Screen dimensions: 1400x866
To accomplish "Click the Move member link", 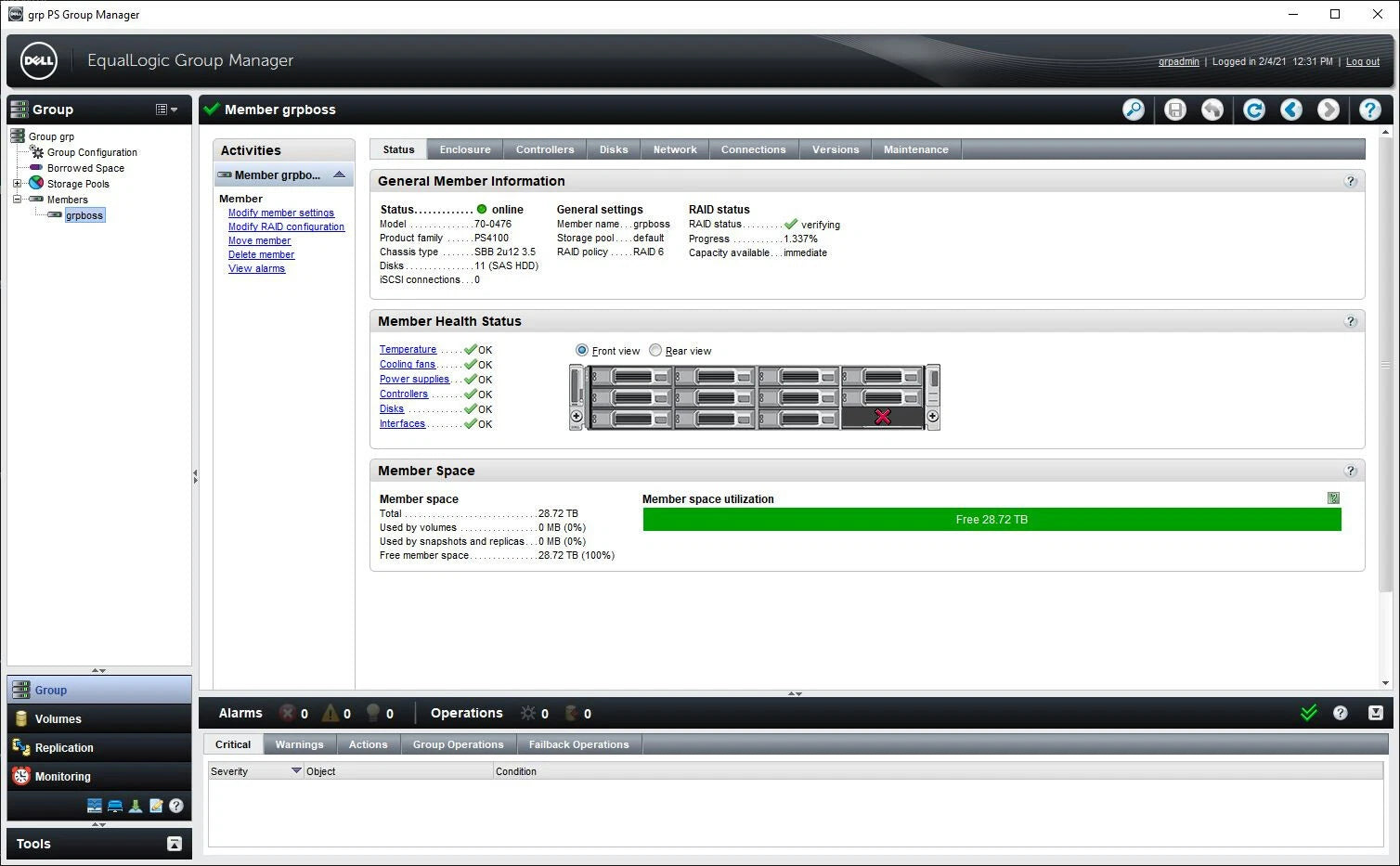I will click(x=260, y=240).
